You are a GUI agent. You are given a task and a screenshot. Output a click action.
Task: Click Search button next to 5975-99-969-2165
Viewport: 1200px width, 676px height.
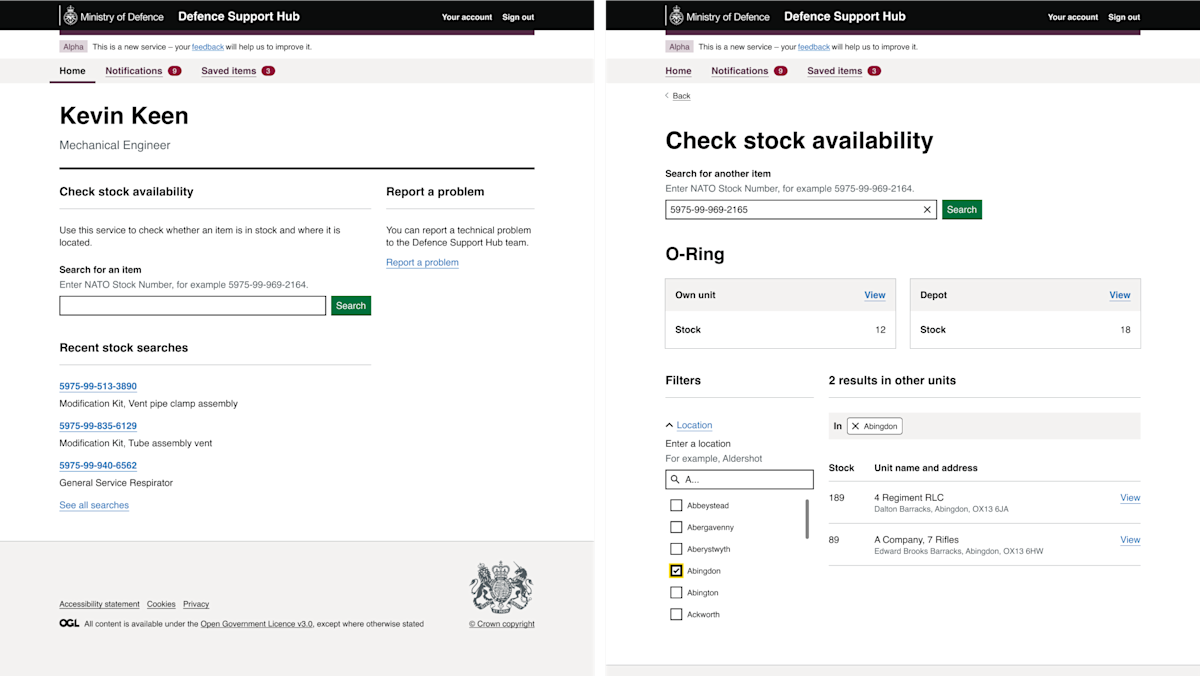click(x=962, y=210)
